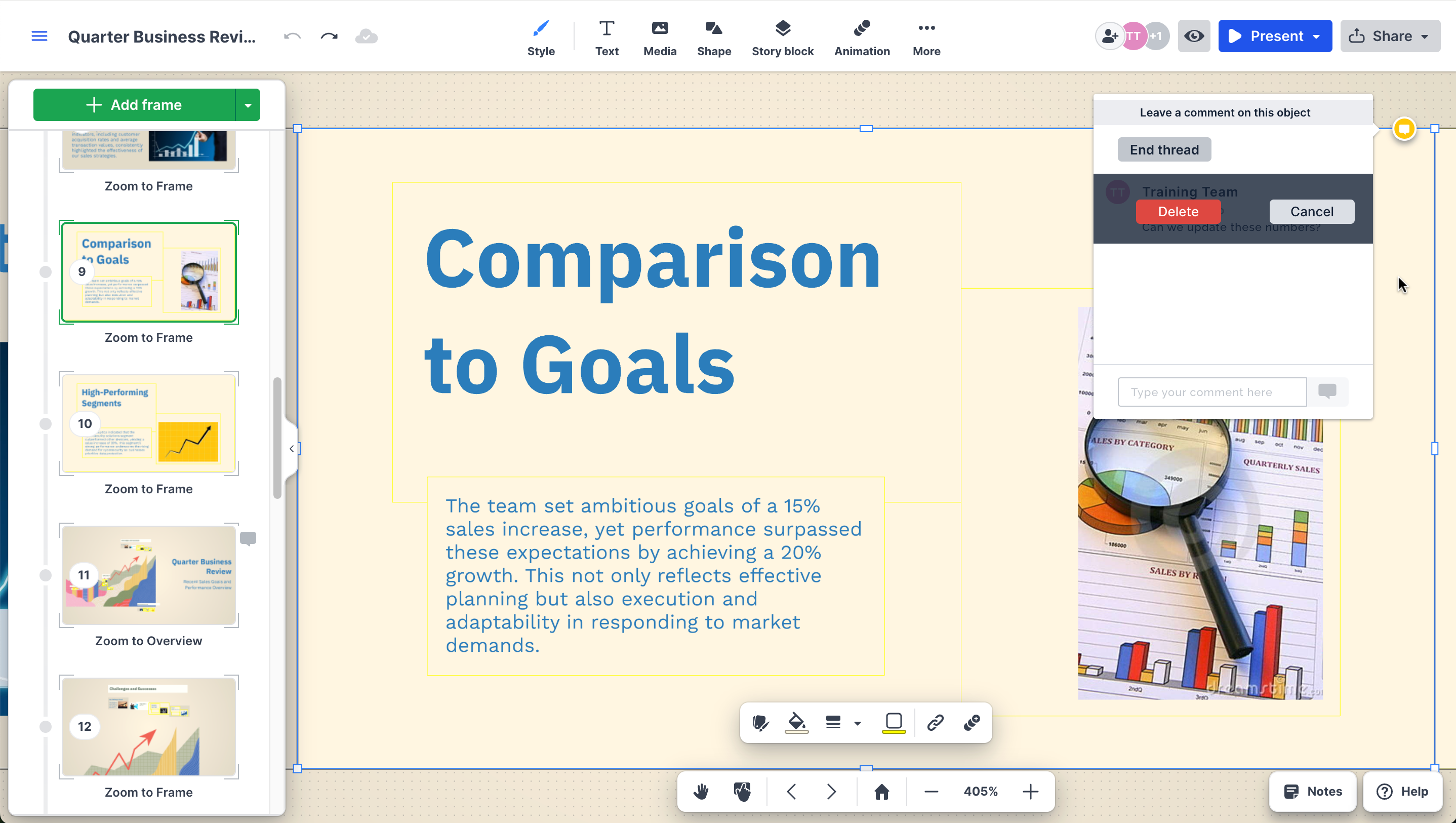Open the Text menu
Image resolution: width=1456 pixels, height=823 pixels.
point(606,38)
